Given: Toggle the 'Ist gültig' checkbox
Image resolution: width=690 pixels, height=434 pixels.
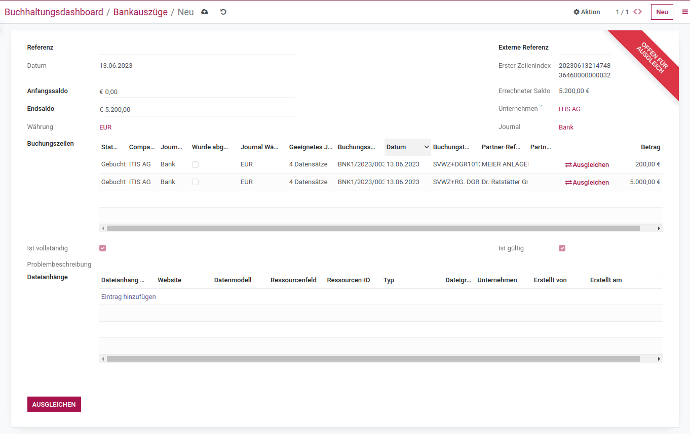Looking at the screenshot, I should (x=562, y=248).
